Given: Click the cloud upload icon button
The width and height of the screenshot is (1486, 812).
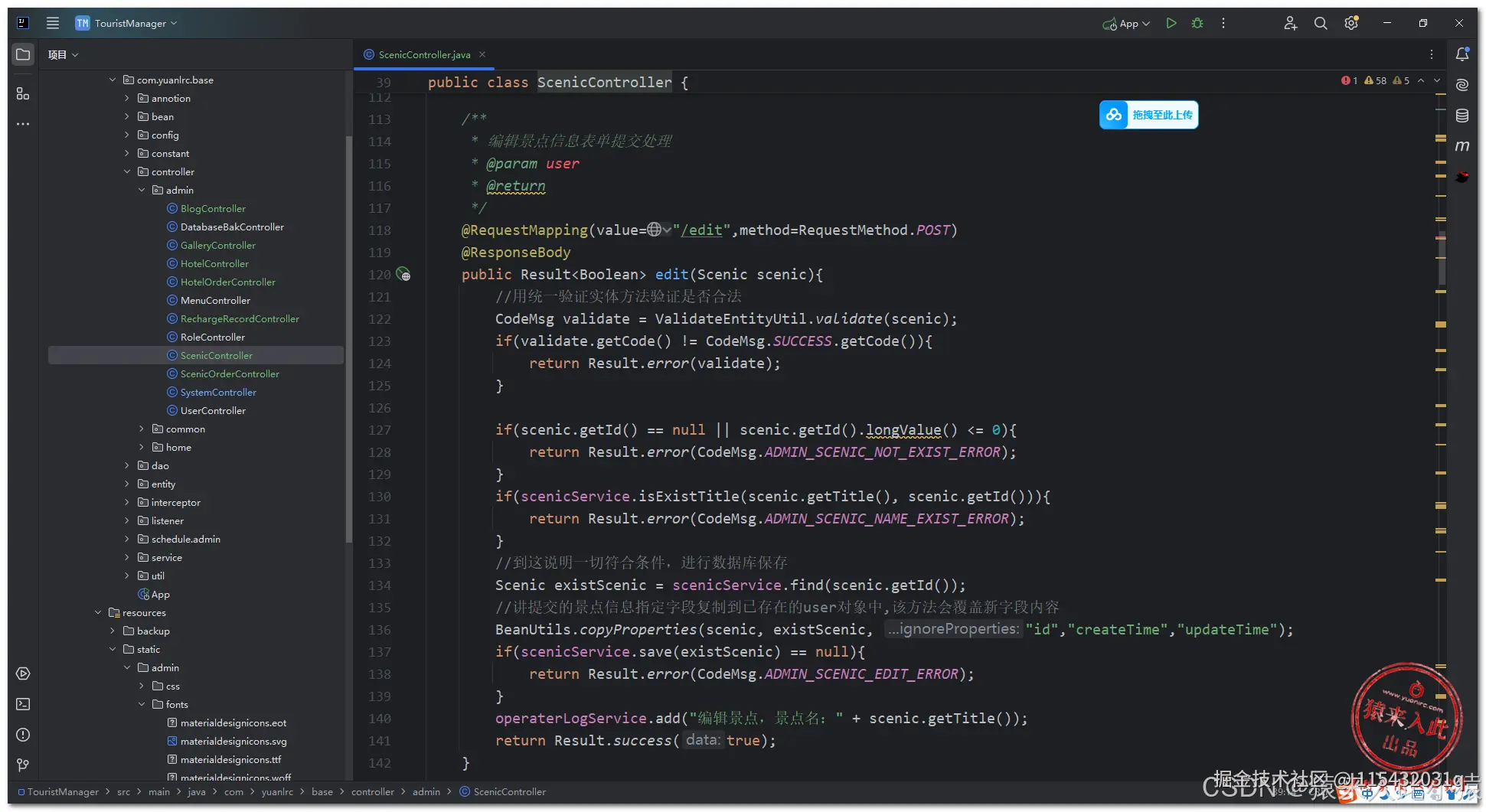Looking at the screenshot, I should pos(1114,115).
